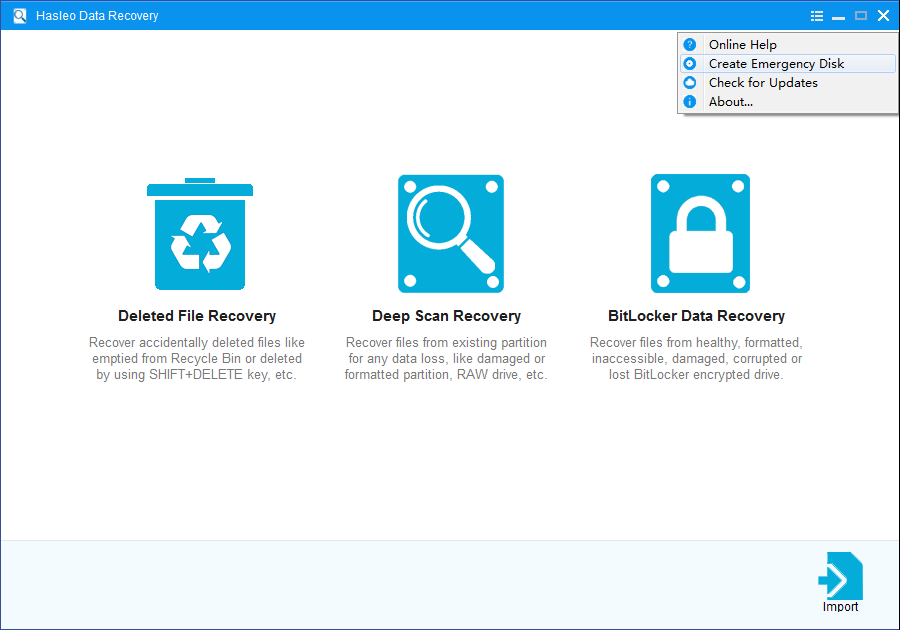This screenshot has height=630, width=900.
Task: Click the BitLocker Data Recovery heading
Action: click(x=696, y=316)
